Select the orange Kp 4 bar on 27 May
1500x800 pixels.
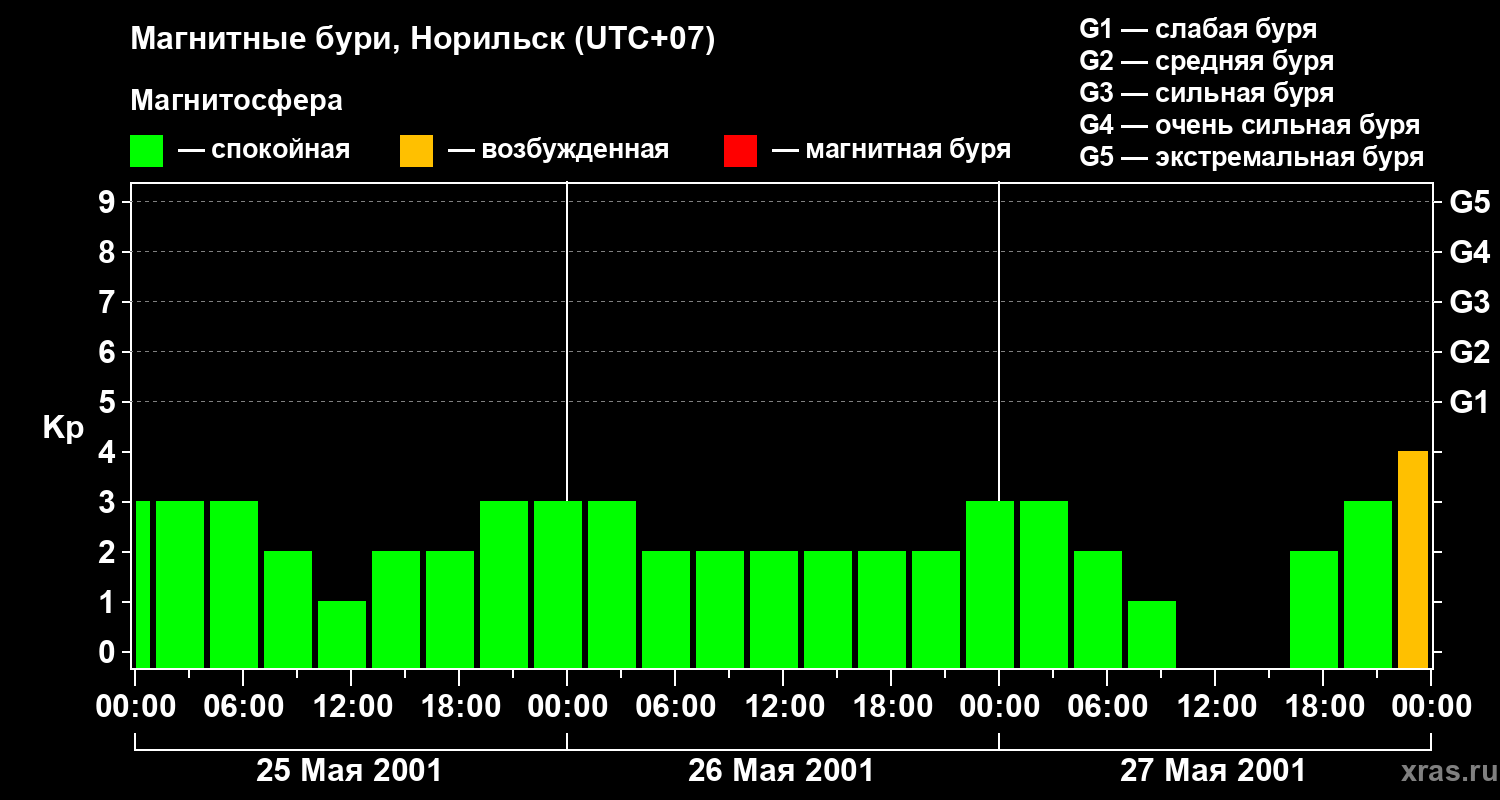1413,559
